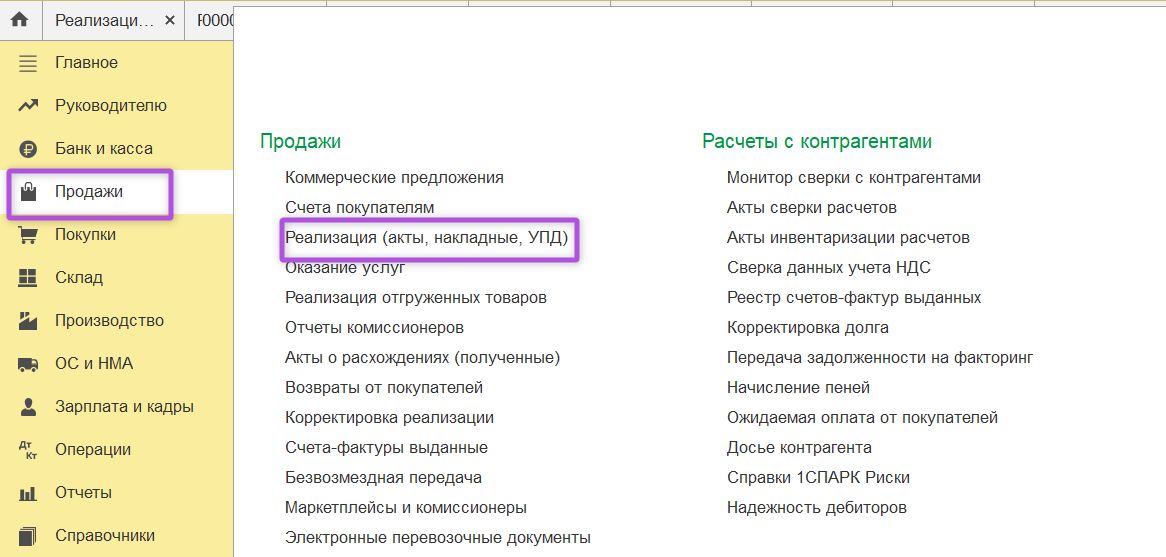1166x557 pixels.
Task: Click the Справочники books icon
Action: 28,536
